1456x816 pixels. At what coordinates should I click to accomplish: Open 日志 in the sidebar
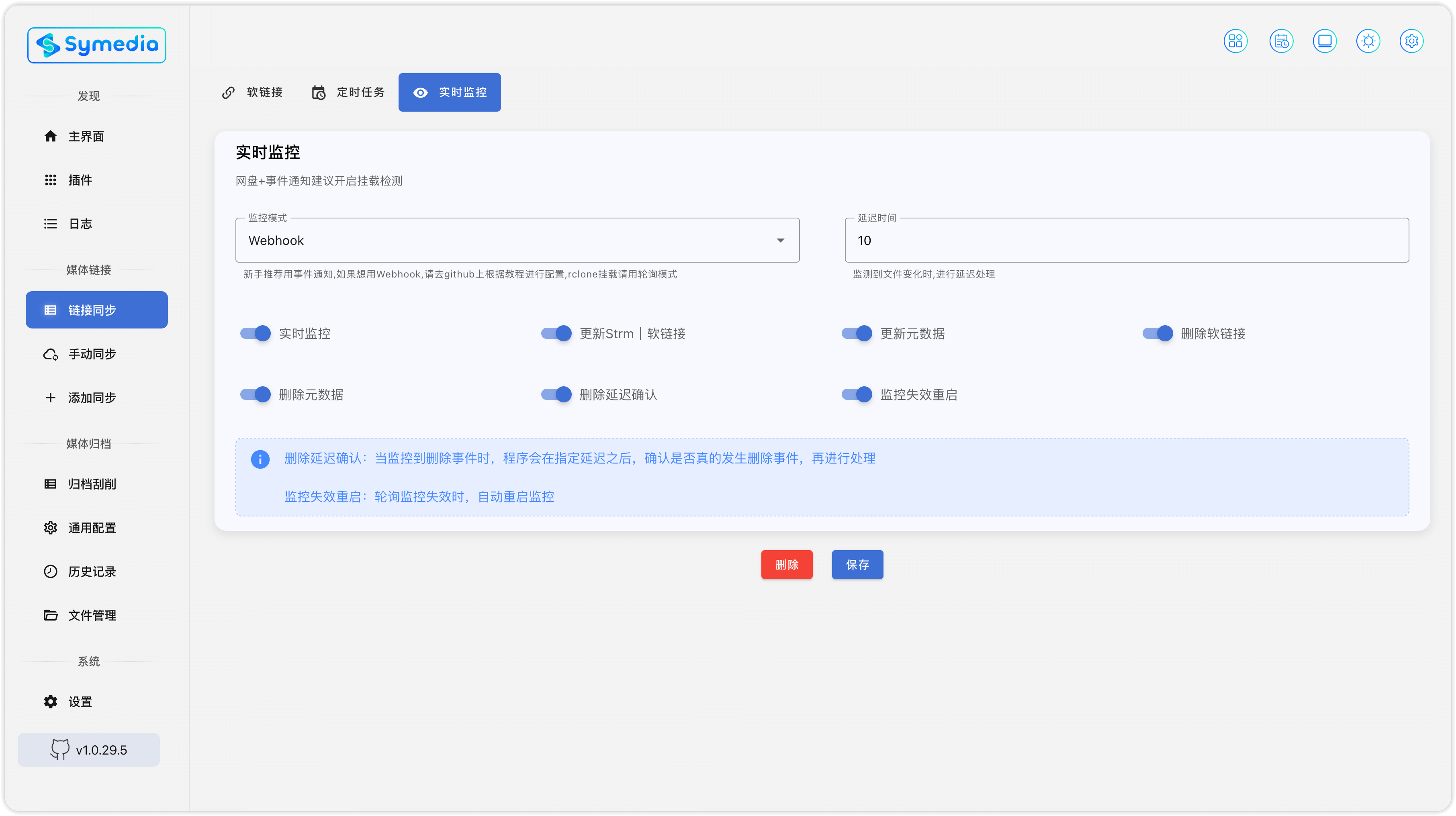coord(97,224)
